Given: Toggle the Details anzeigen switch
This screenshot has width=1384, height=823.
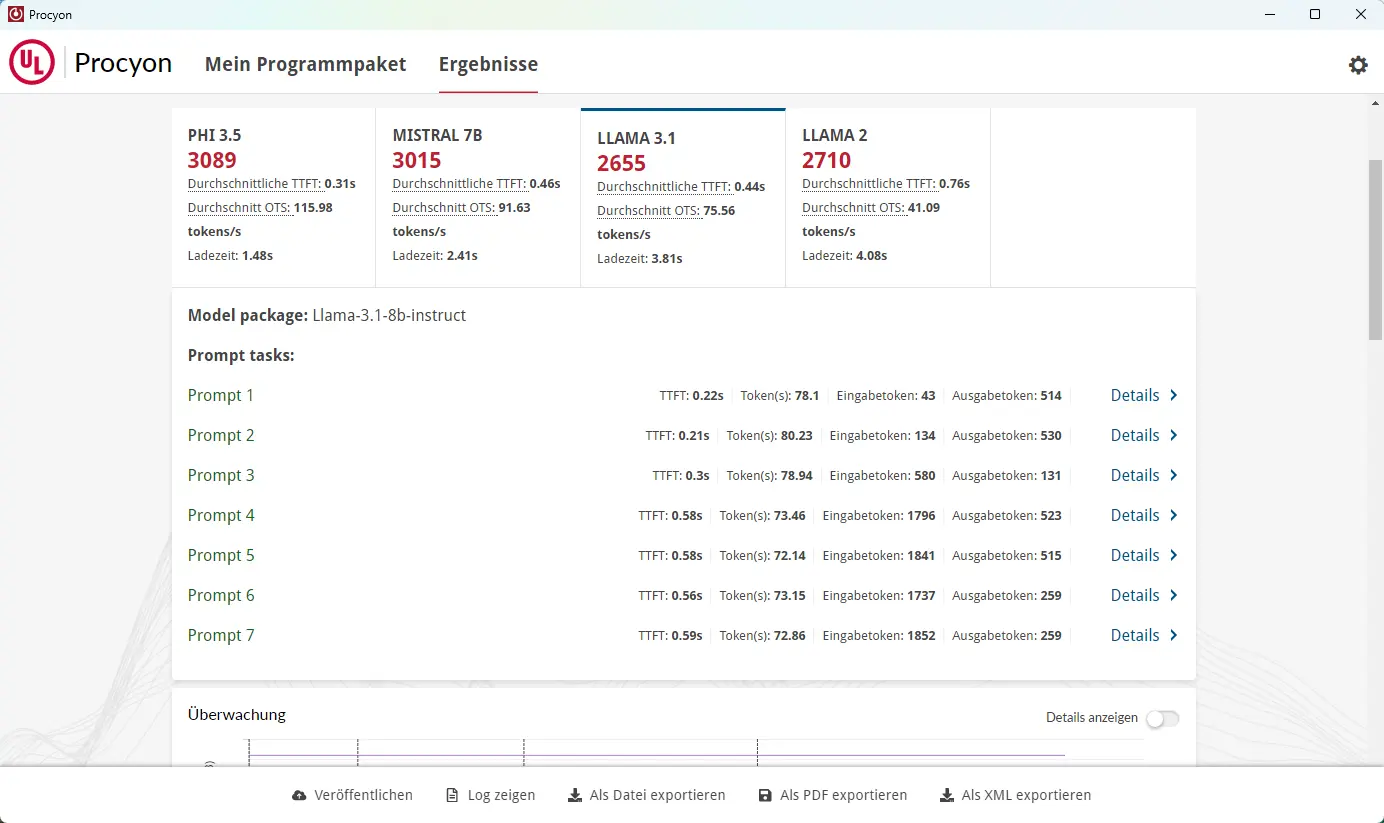Looking at the screenshot, I should coord(1162,718).
